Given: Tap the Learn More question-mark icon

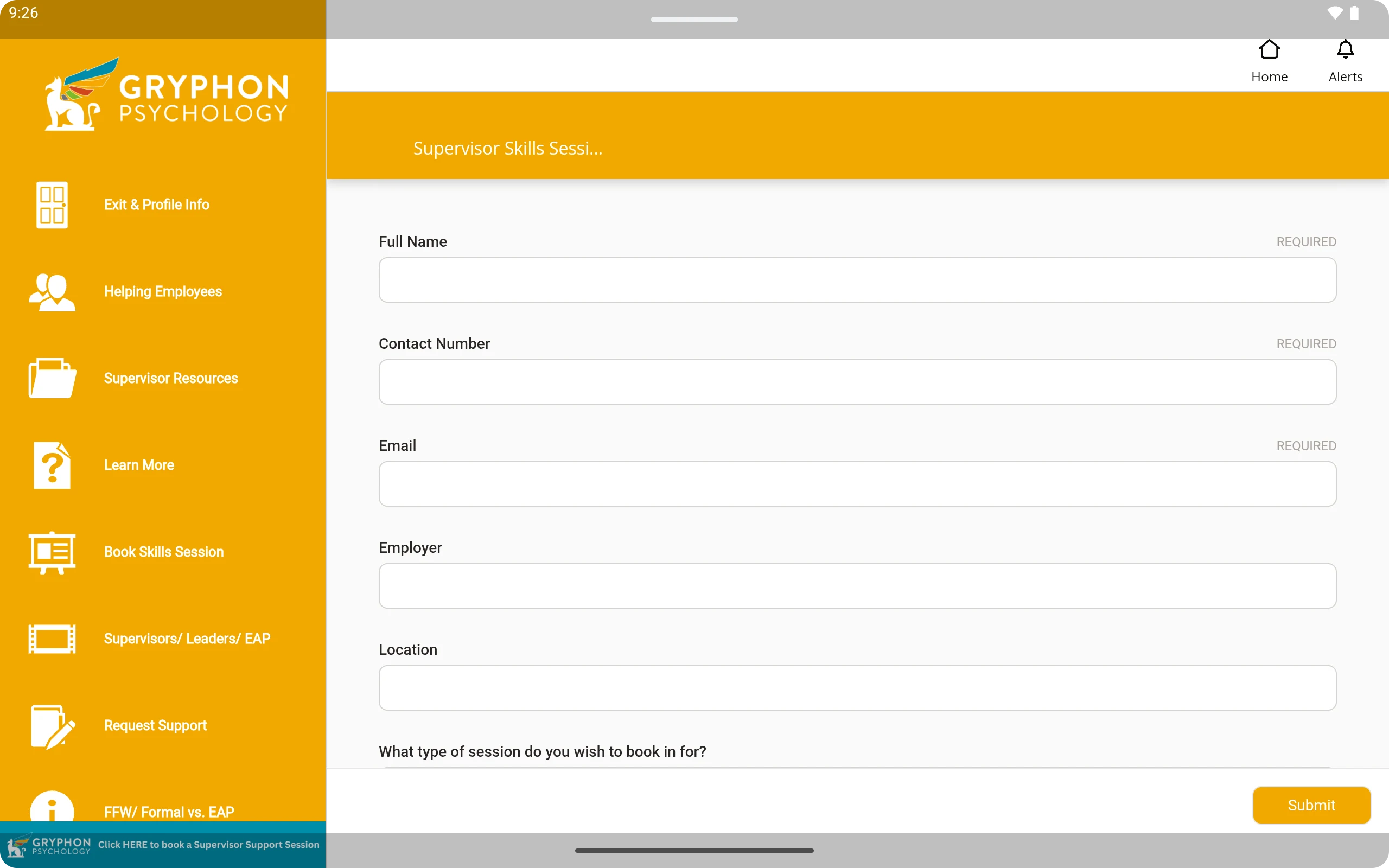Looking at the screenshot, I should coord(52,465).
